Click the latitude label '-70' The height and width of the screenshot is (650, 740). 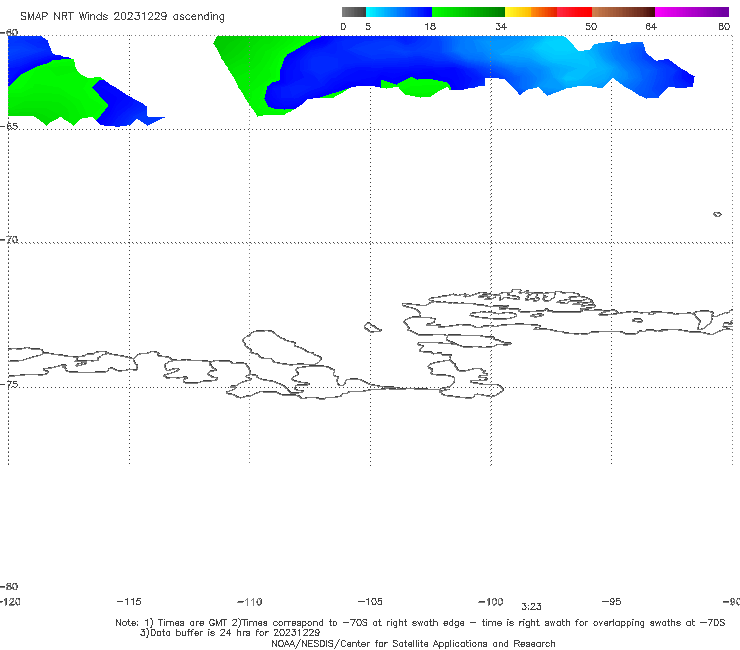(9, 240)
